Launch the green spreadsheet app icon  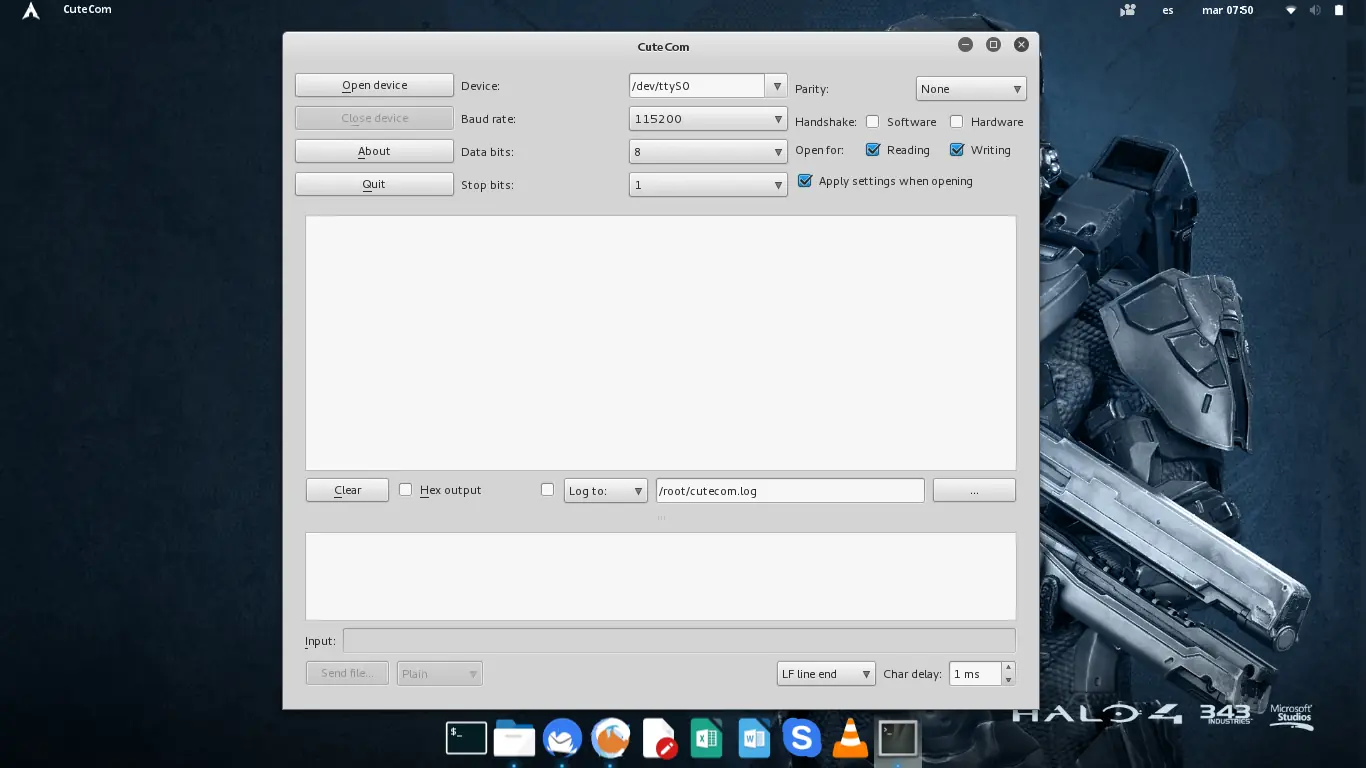tap(706, 738)
